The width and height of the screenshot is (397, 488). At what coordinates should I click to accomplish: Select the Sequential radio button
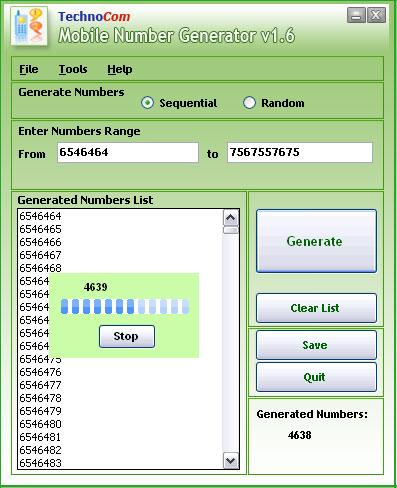pyautogui.click(x=147, y=103)
